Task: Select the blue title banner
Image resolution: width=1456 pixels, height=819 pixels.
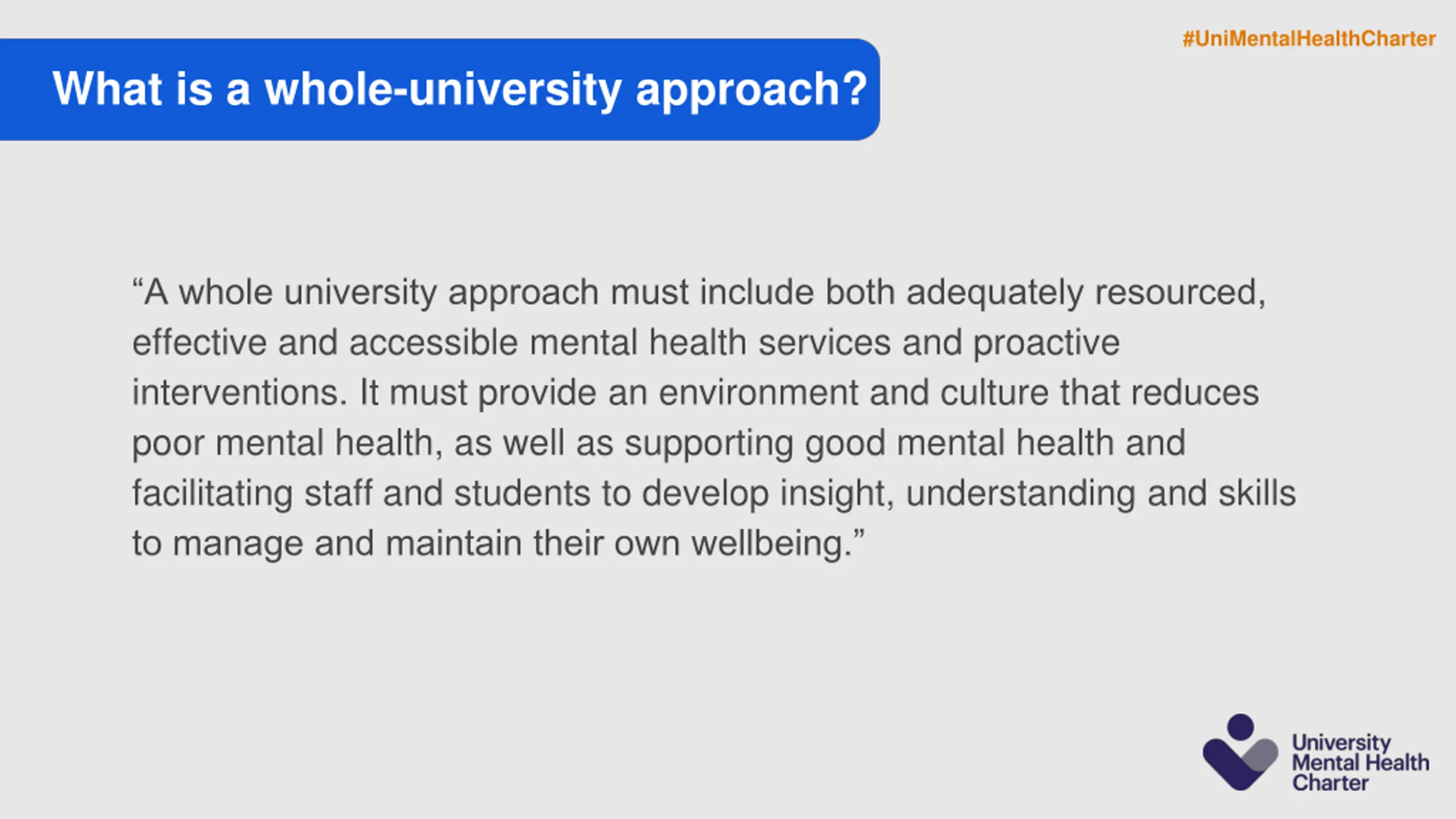Action: pos(440,89)
